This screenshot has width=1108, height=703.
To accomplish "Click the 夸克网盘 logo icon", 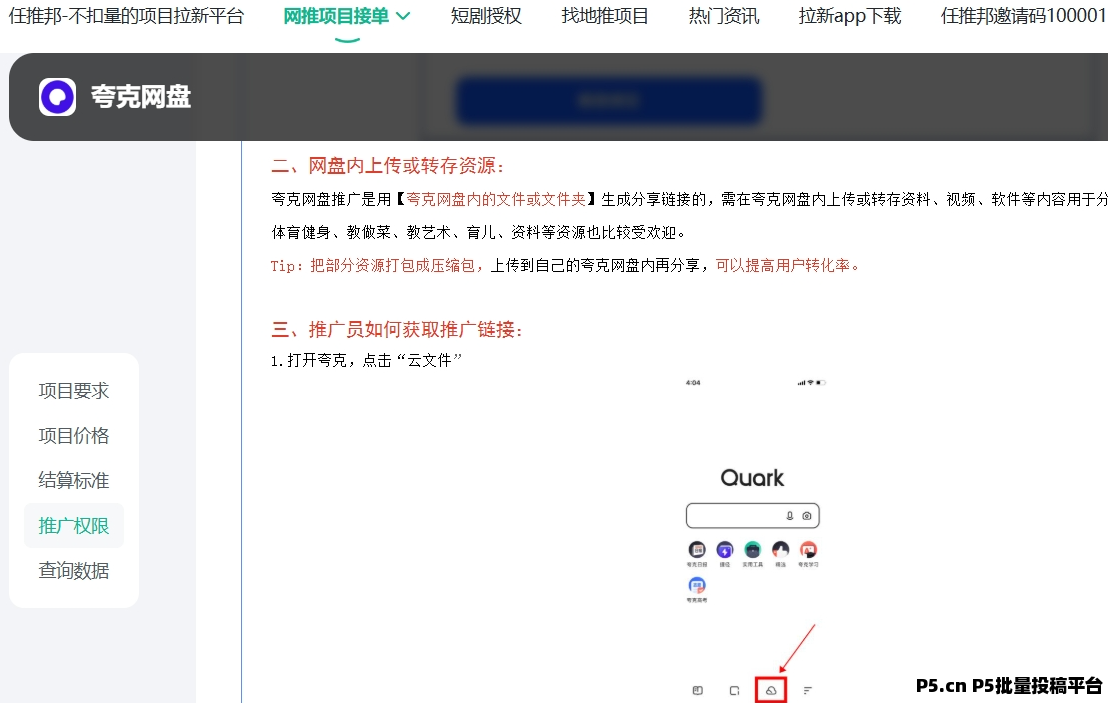I will coord(58,97).
